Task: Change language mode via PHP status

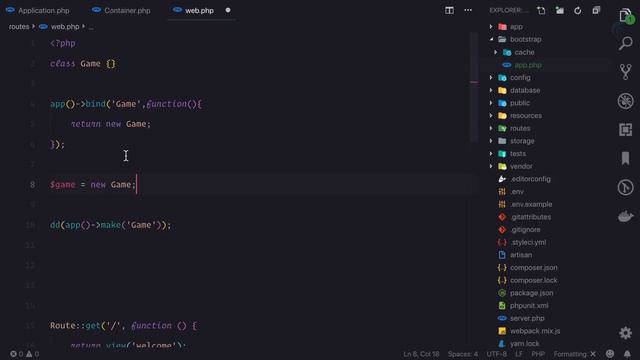Action: [x=538, y=354]
